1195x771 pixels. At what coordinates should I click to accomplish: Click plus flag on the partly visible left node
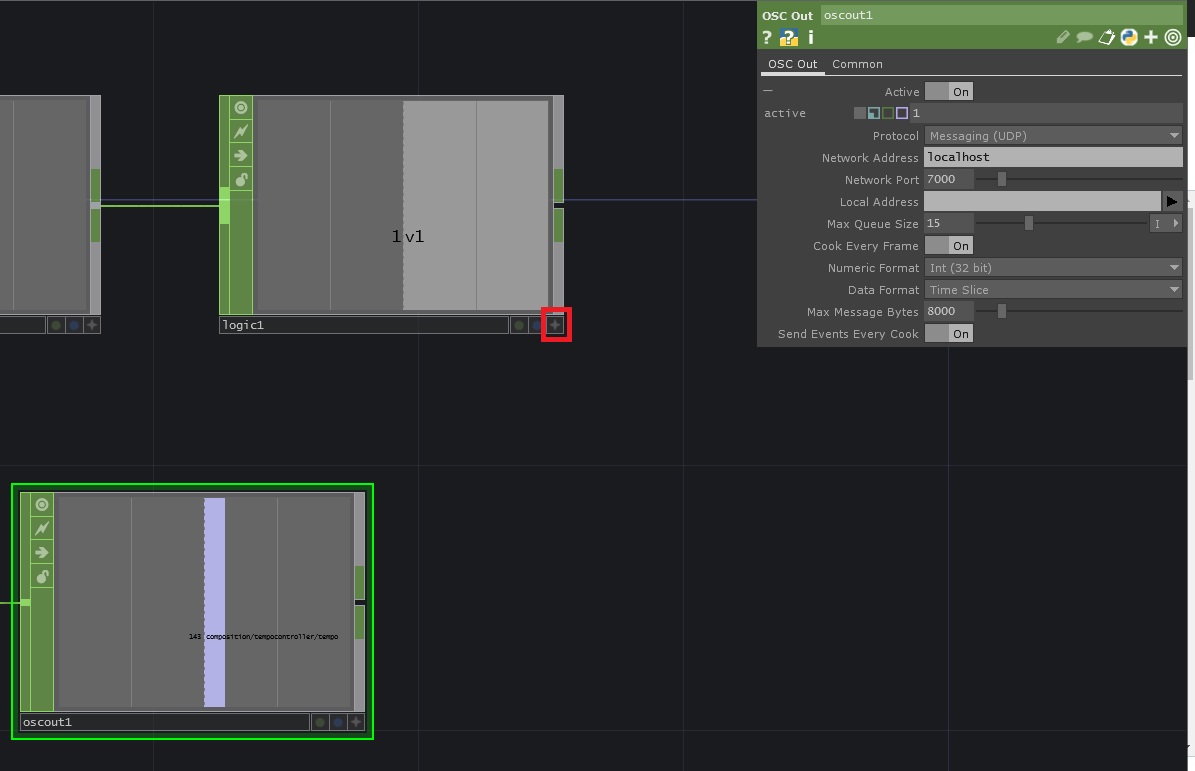(x=92, y=325)
